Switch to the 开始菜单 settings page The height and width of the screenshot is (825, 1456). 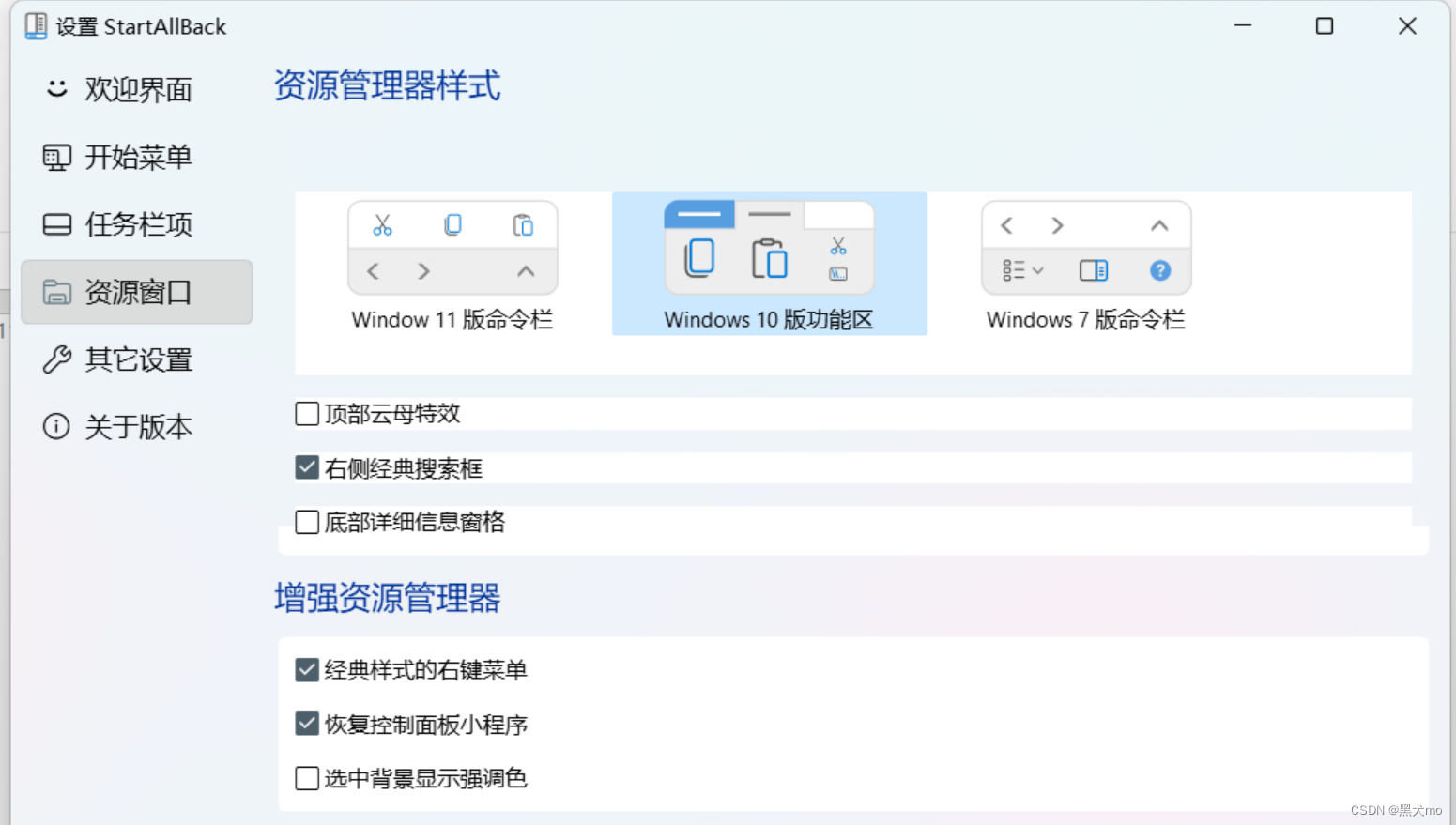[139, 157]
